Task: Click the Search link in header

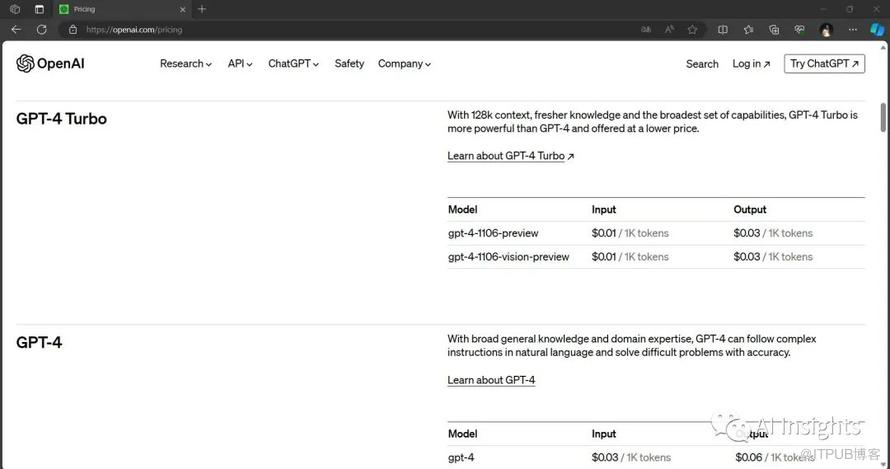Action: (x=702, y=64)
